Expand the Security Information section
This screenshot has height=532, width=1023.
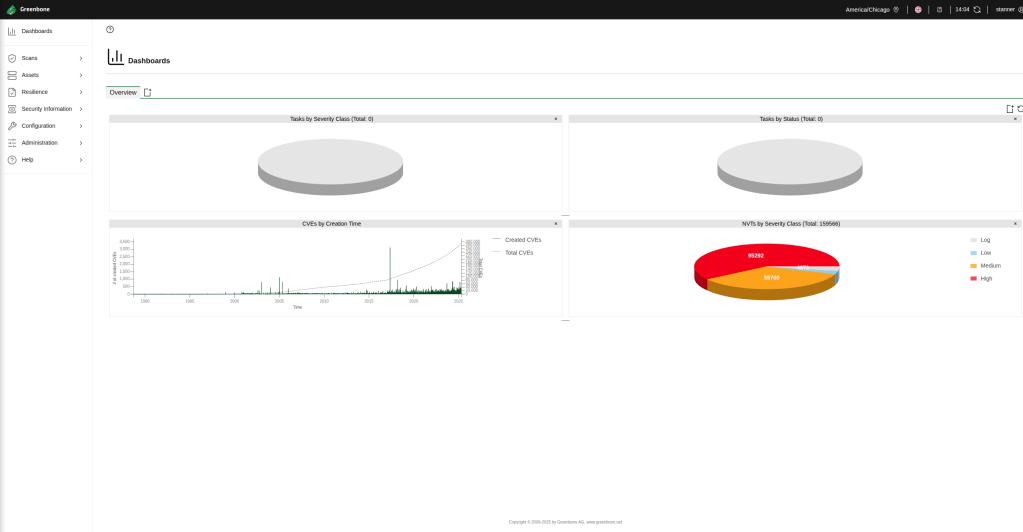pos(45,109)
